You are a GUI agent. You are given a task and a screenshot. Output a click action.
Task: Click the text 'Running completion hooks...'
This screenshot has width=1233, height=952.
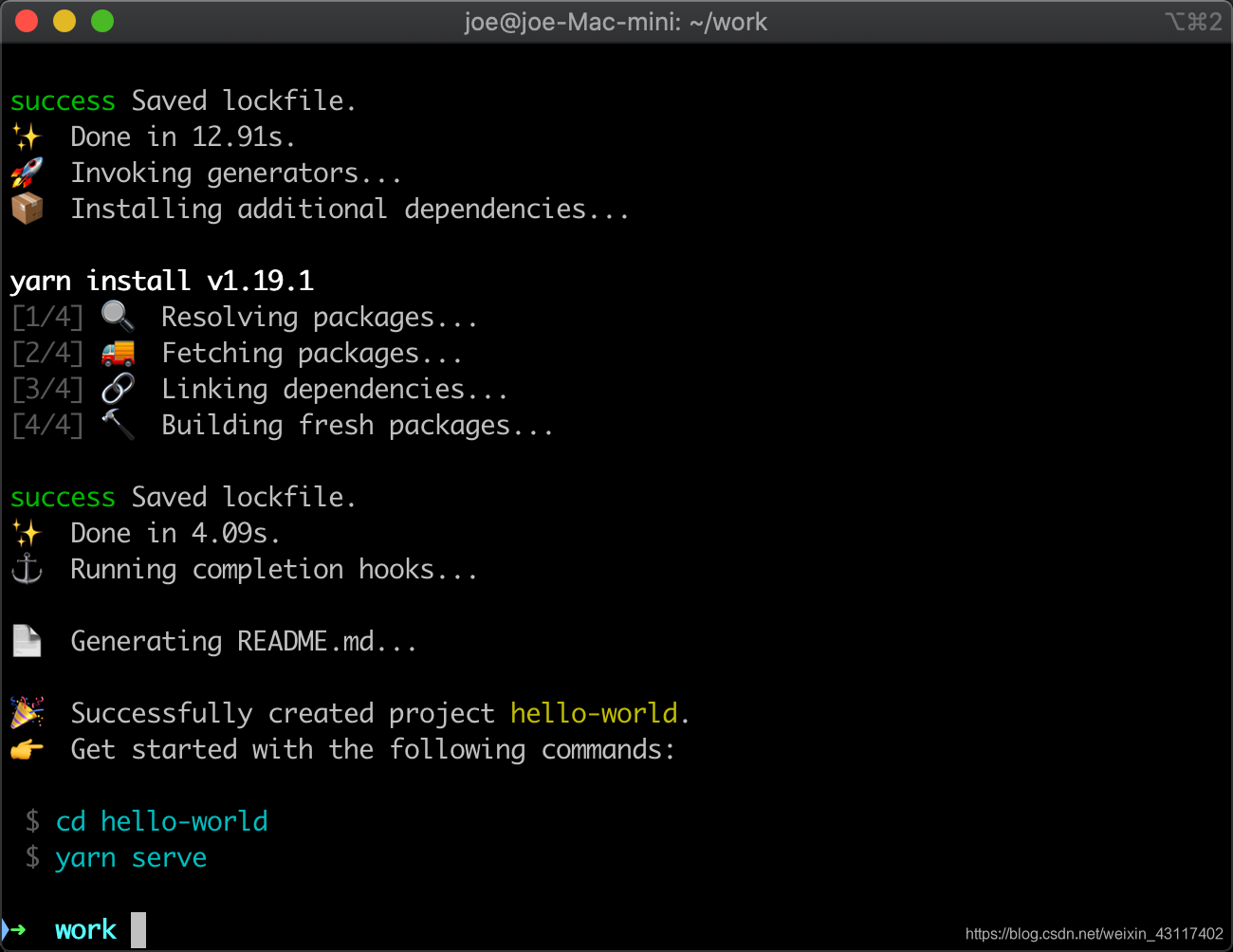[x=274, y=569]
